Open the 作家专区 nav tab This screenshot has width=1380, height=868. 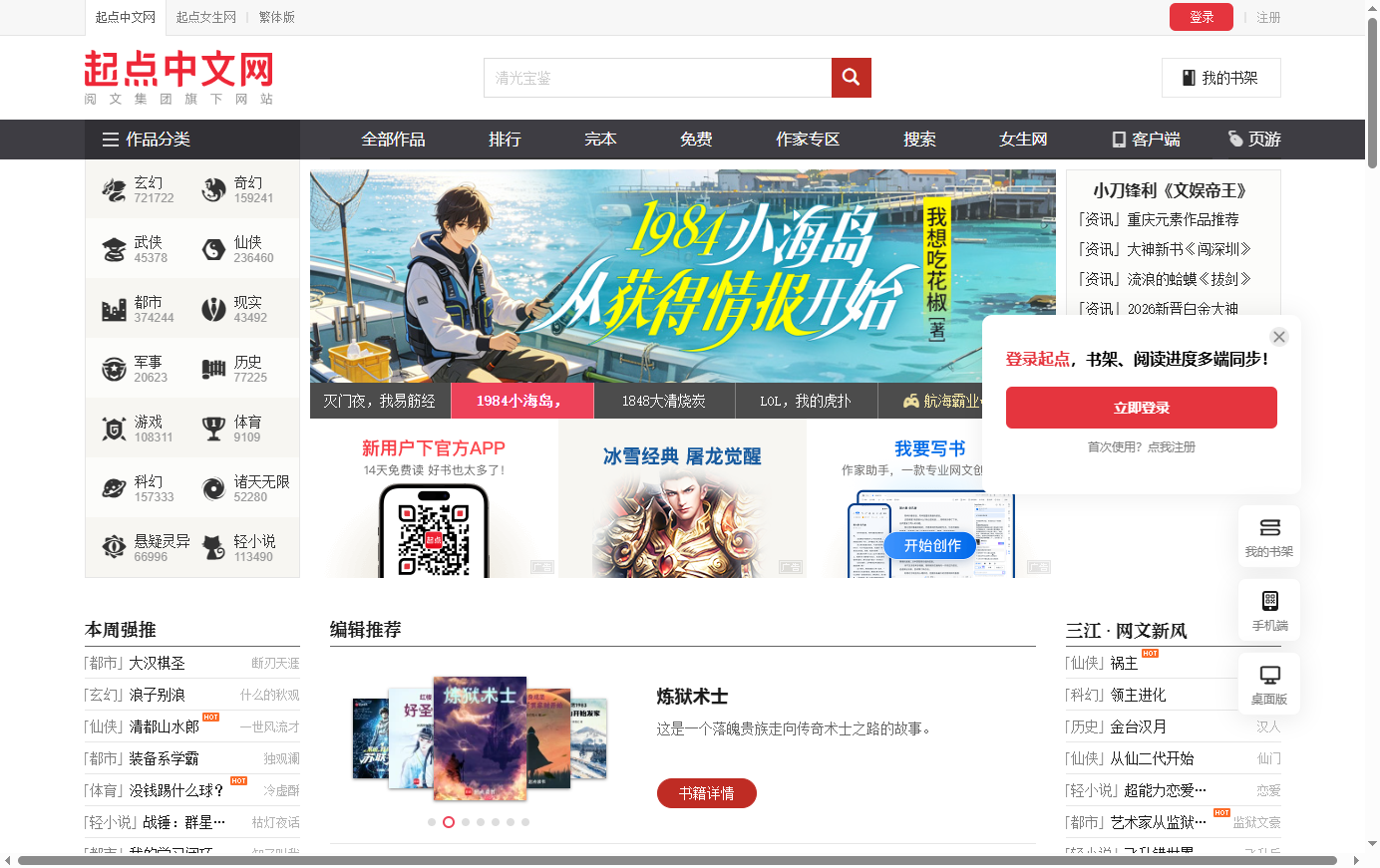(808, 140)
